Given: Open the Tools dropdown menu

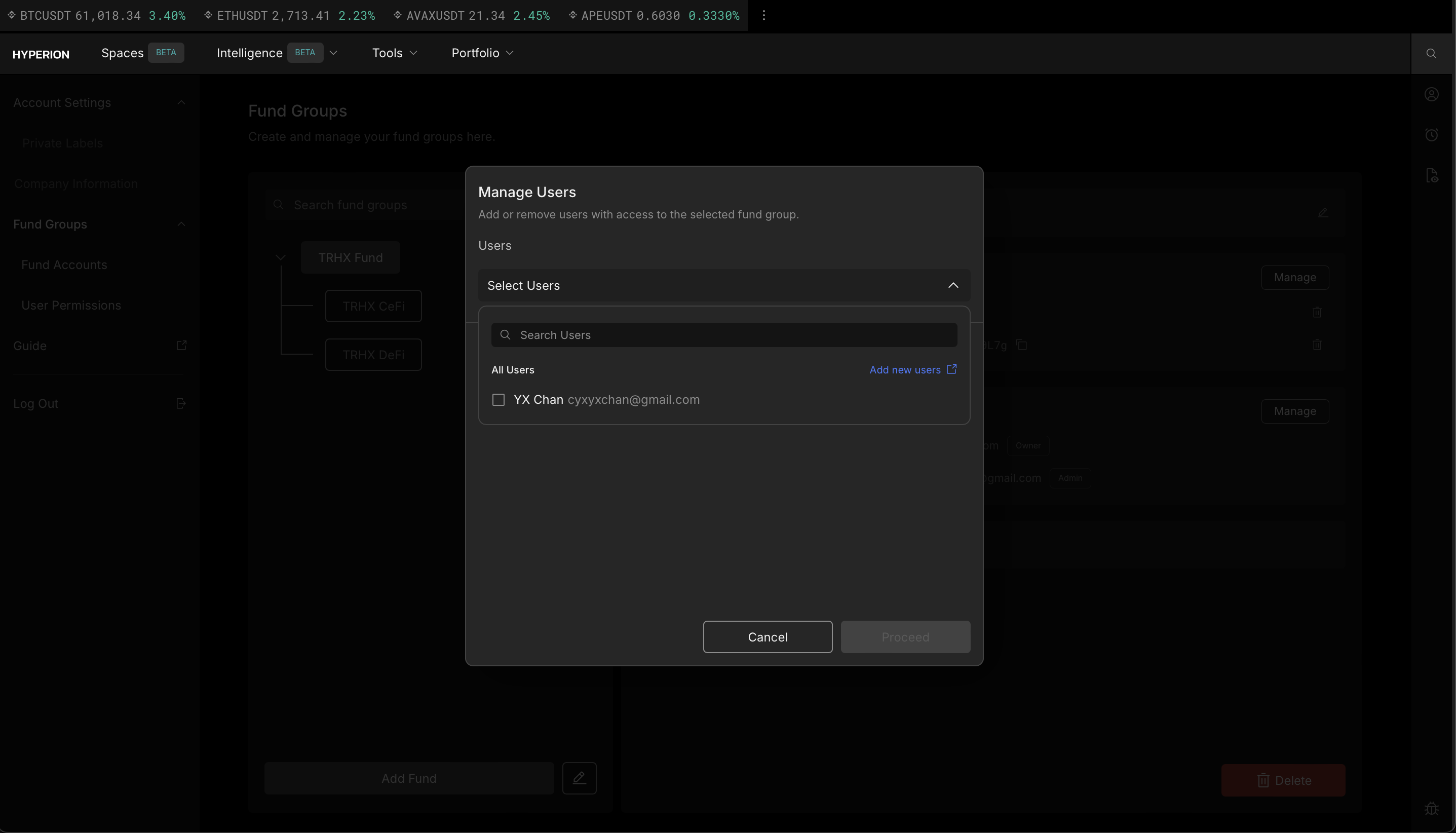Looking at the screenshot, I should coord(394,53).
